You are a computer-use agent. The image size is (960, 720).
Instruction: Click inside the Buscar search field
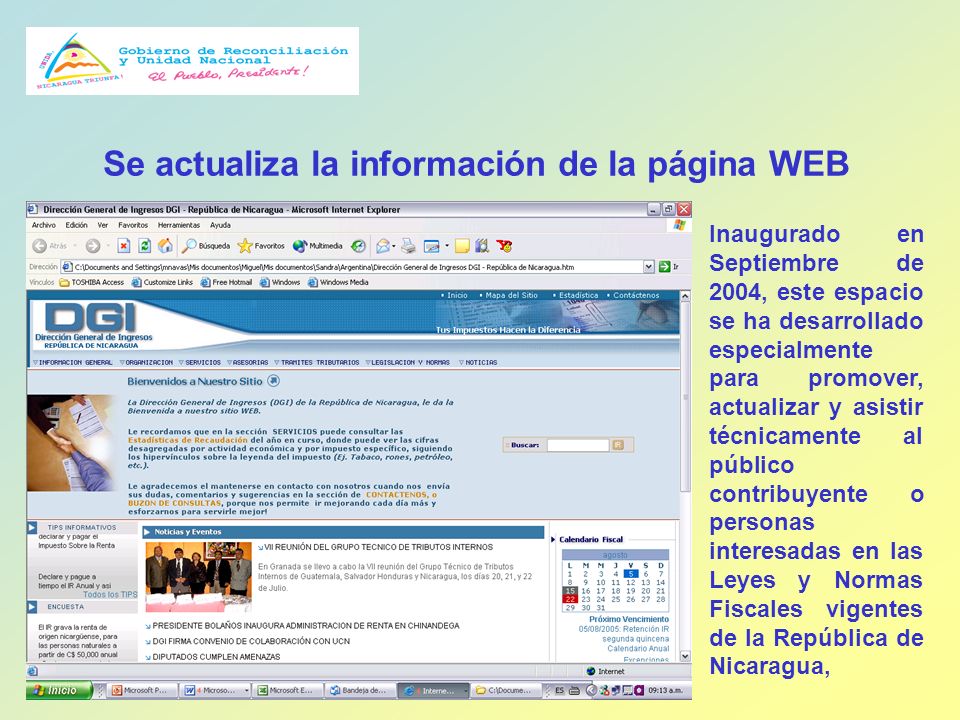[x=578, y=445]
